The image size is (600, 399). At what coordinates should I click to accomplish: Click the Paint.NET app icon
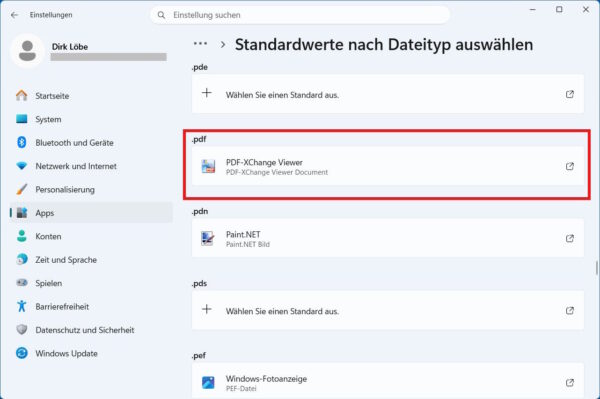pyautogui.click(x=208, y=238)
